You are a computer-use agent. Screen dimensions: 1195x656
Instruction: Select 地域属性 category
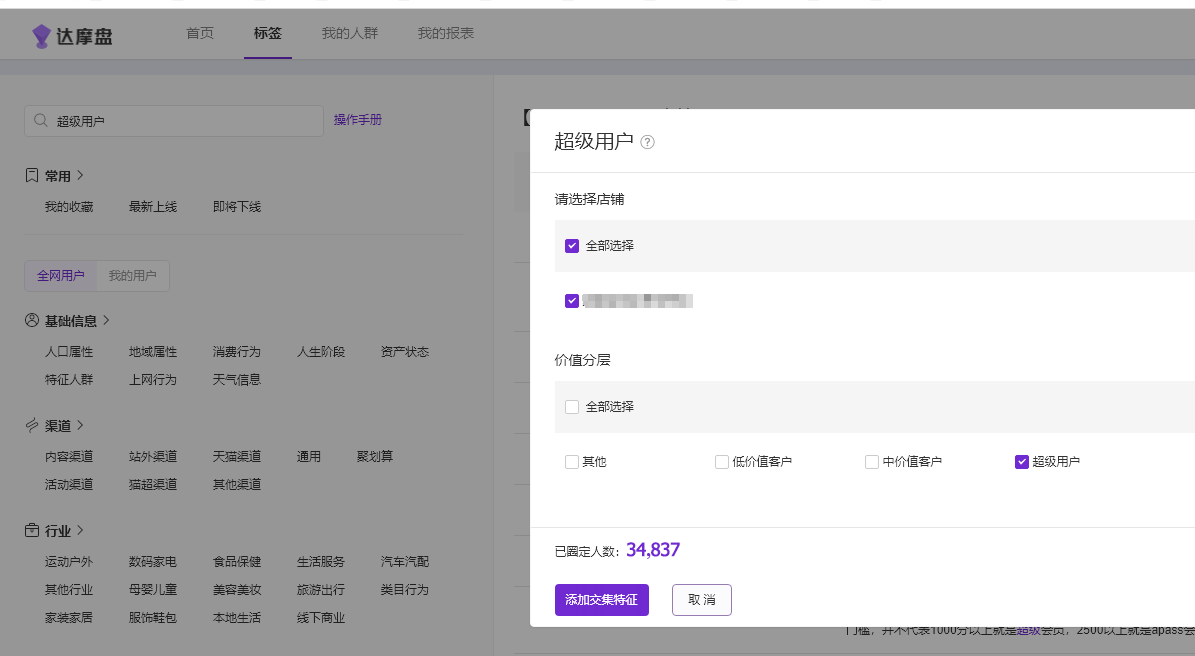coord(152,351)
